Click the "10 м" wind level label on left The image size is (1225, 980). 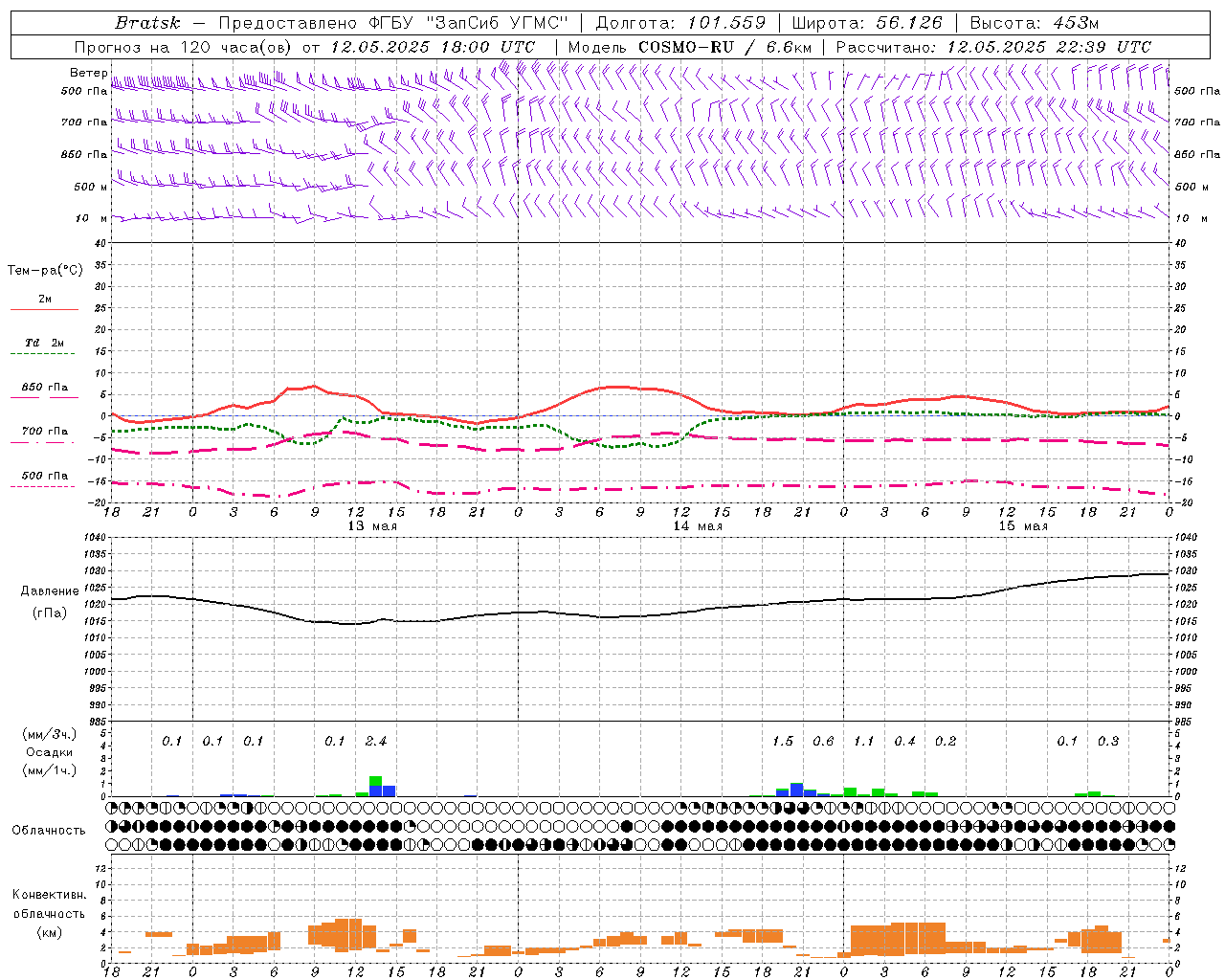[92, 218]
